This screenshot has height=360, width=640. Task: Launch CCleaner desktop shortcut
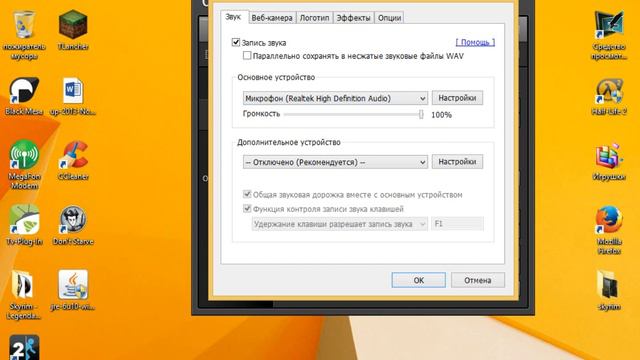pos(73,161)
